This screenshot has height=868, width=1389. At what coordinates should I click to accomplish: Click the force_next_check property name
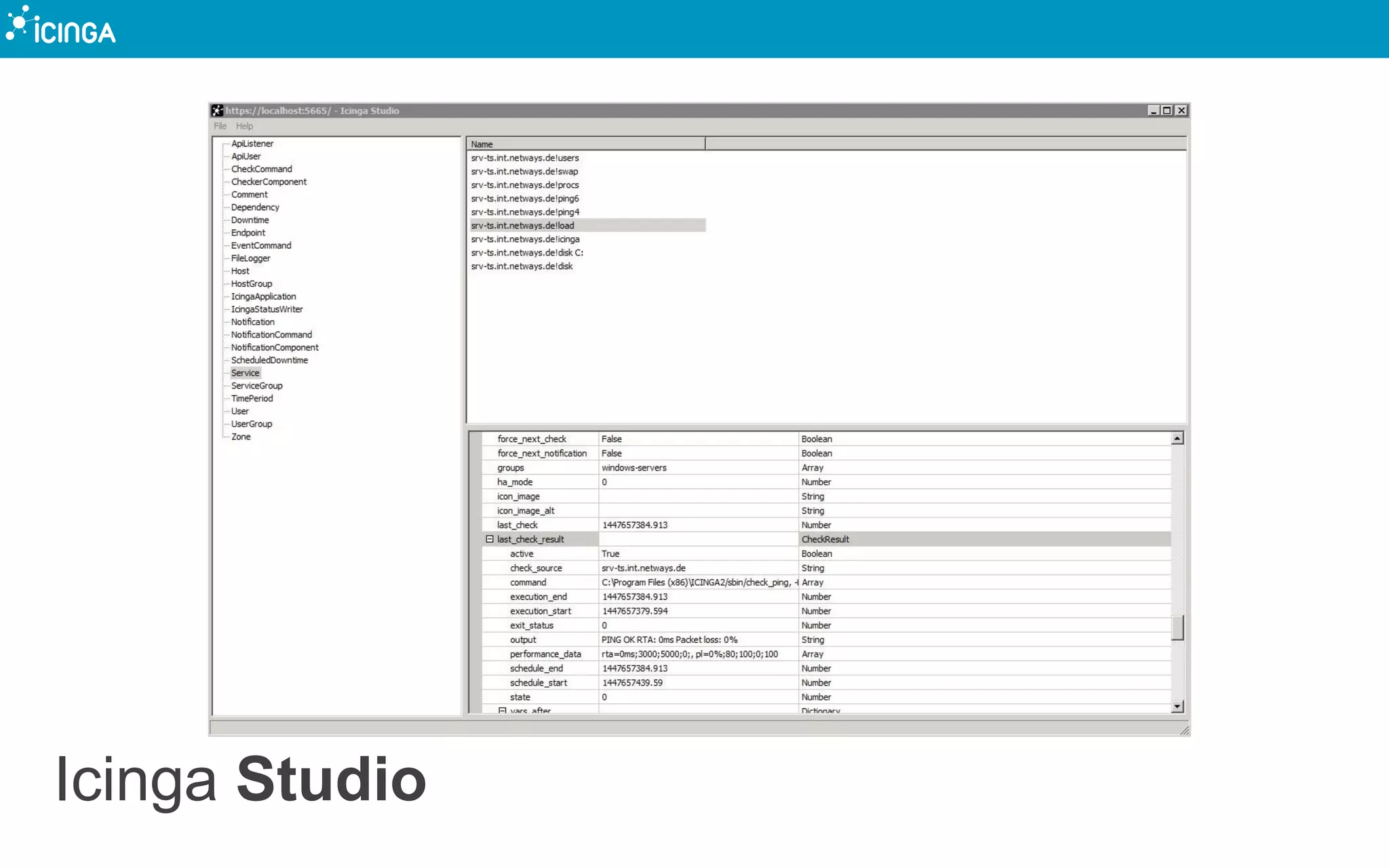(532, 439)
